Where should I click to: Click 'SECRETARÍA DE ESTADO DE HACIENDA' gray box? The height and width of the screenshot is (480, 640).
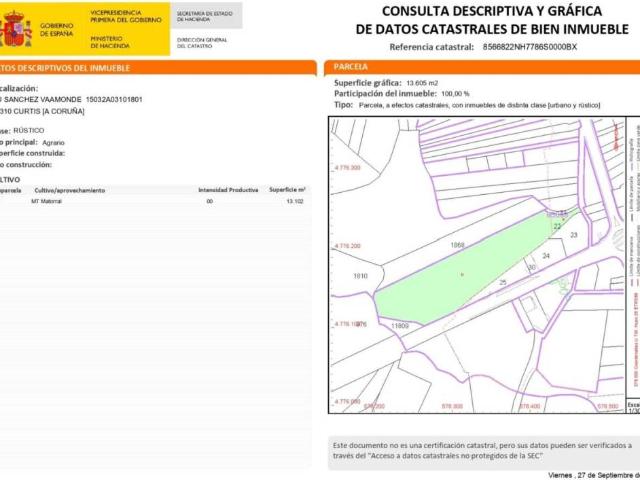tap(204, 16)
